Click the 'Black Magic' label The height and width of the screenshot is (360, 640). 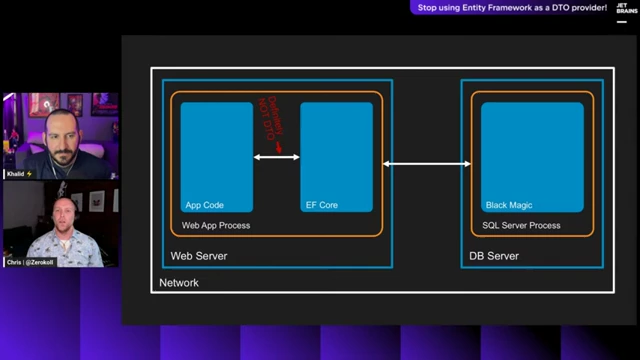pos(509,205)
